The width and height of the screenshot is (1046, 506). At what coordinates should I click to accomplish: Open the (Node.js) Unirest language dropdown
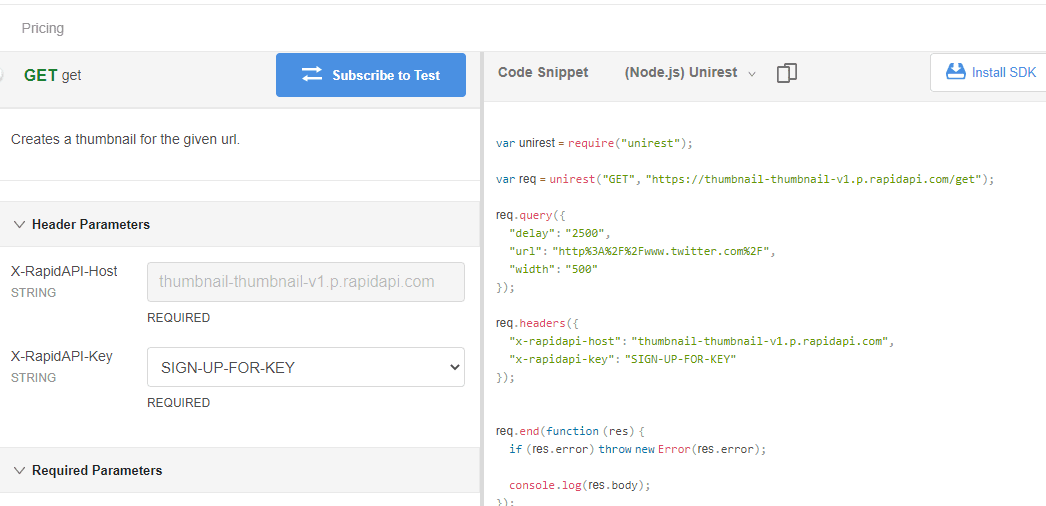690,73
